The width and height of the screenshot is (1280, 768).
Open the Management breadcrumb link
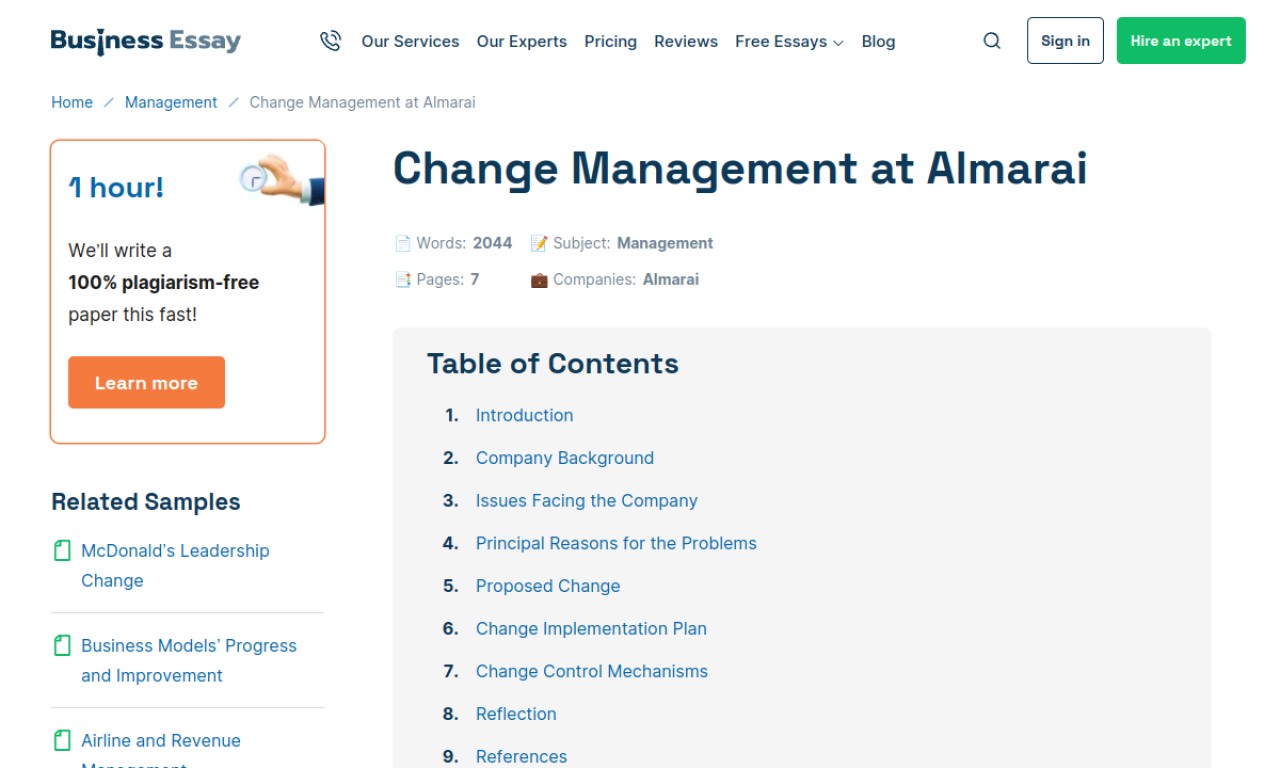[171, 102]
